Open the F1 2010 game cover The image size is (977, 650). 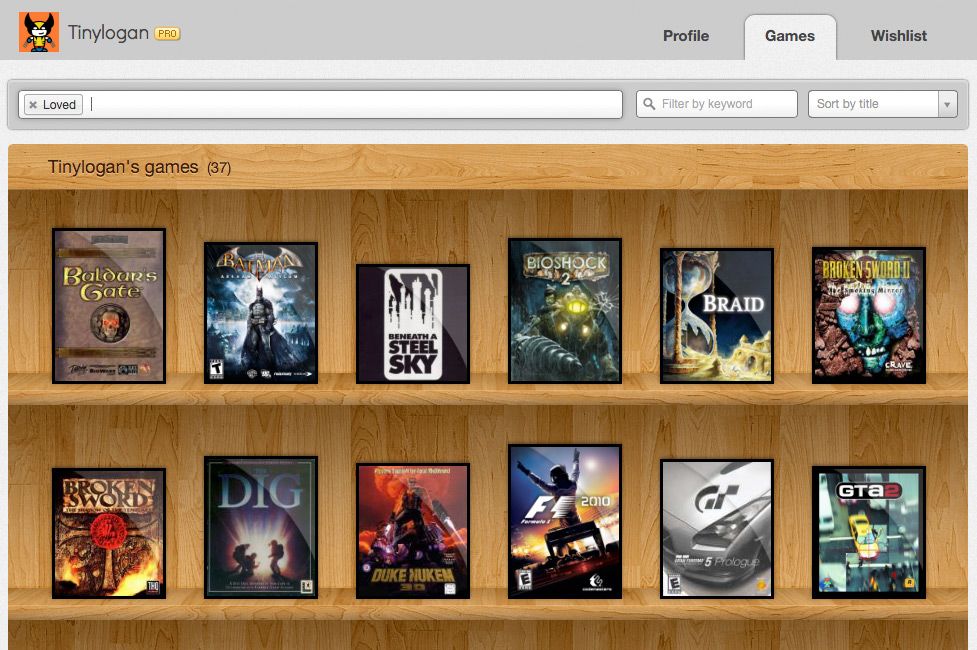[565, 522]
